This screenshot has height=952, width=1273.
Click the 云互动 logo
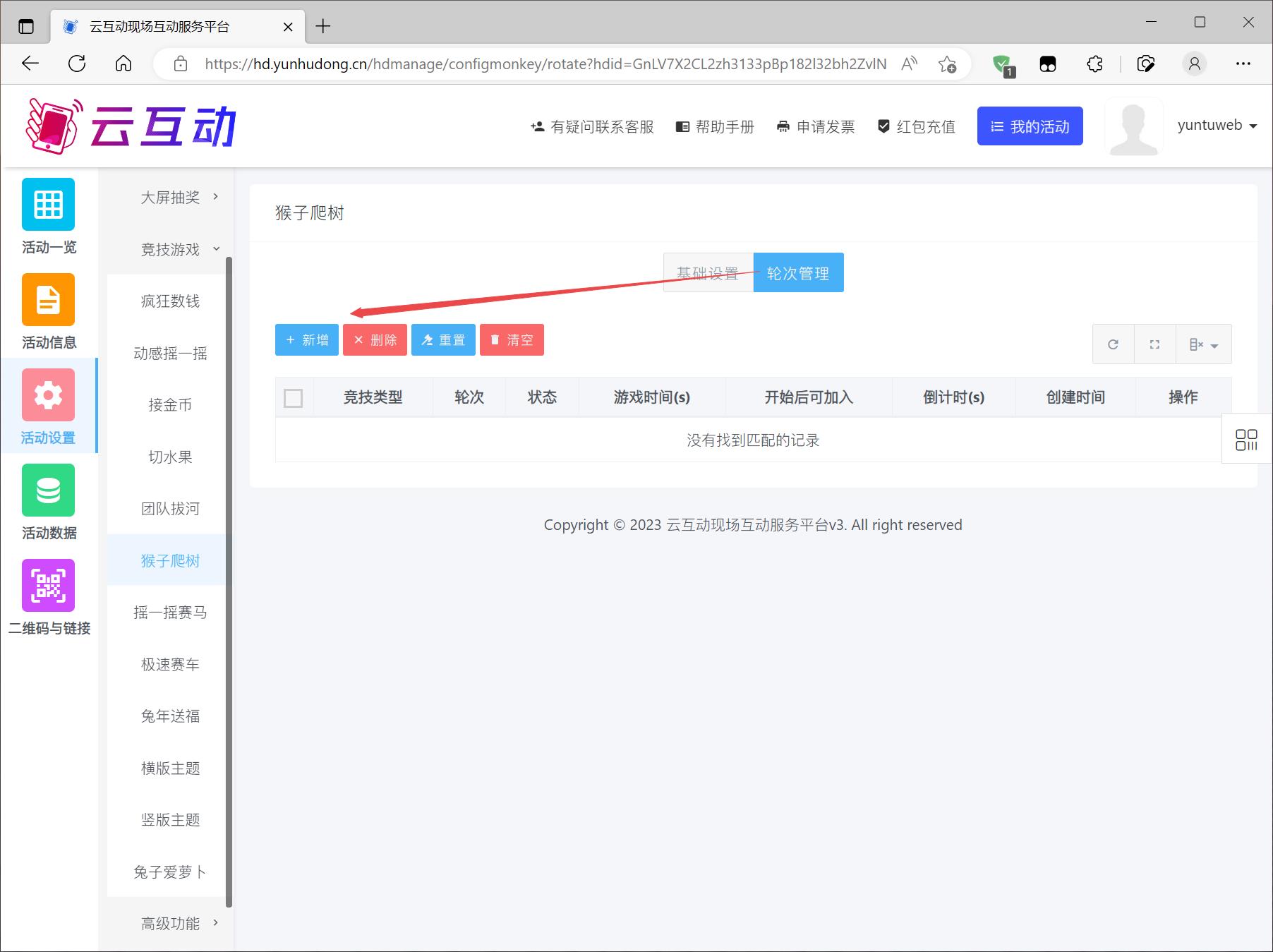[x=131, y=126]
